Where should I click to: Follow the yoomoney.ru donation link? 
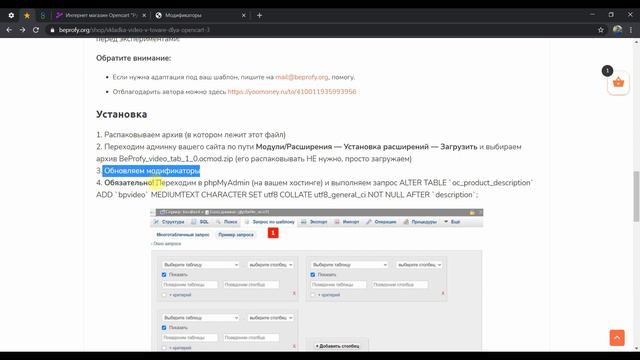tap(292, 92)
